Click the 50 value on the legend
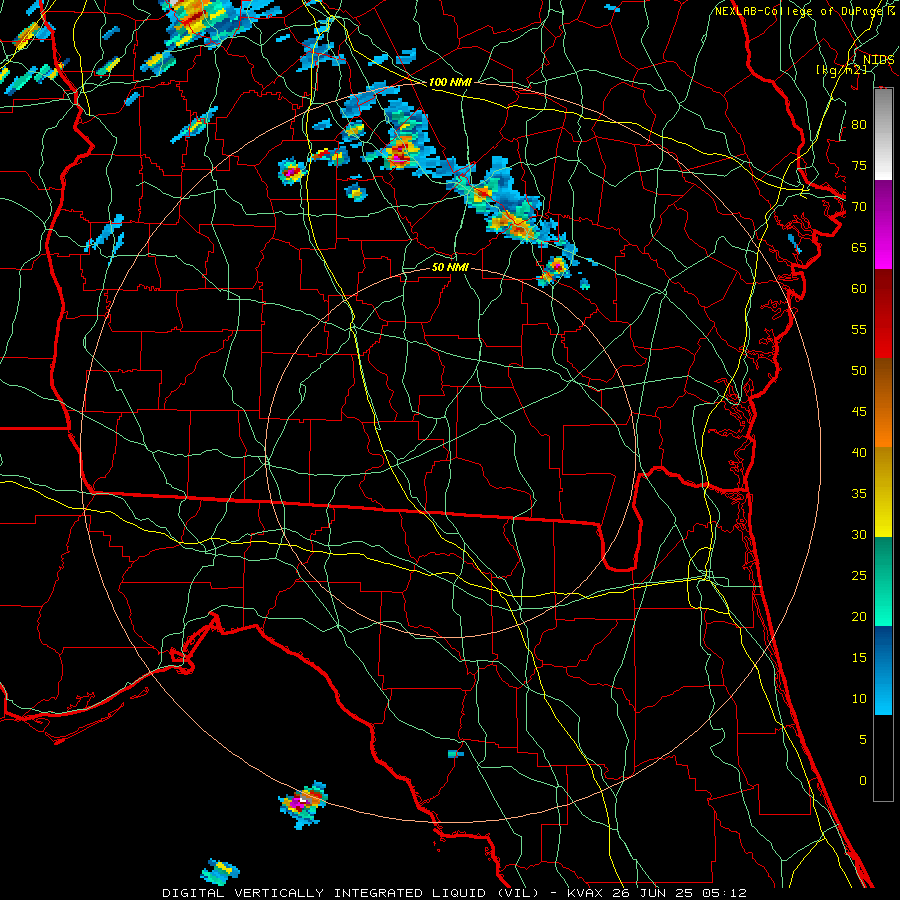The image size is (900, 900). [859, 370]
